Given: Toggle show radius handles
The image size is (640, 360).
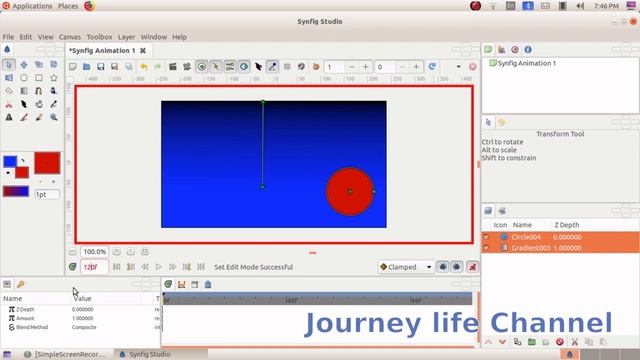Looking at the screenshot, I should click(x=244, y=67).
